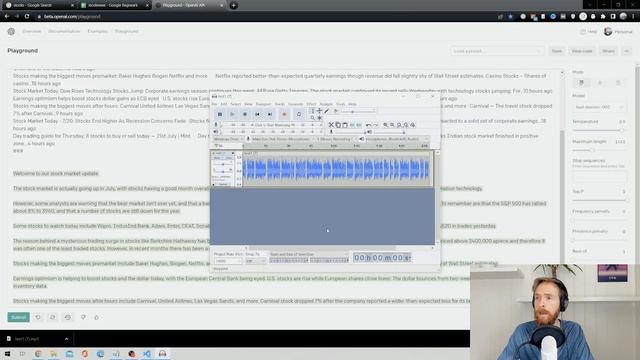Open Project Rate (Hz) dropdown
Image resolution: width=640 pixels, height=360 pixels.
(228, 261)
